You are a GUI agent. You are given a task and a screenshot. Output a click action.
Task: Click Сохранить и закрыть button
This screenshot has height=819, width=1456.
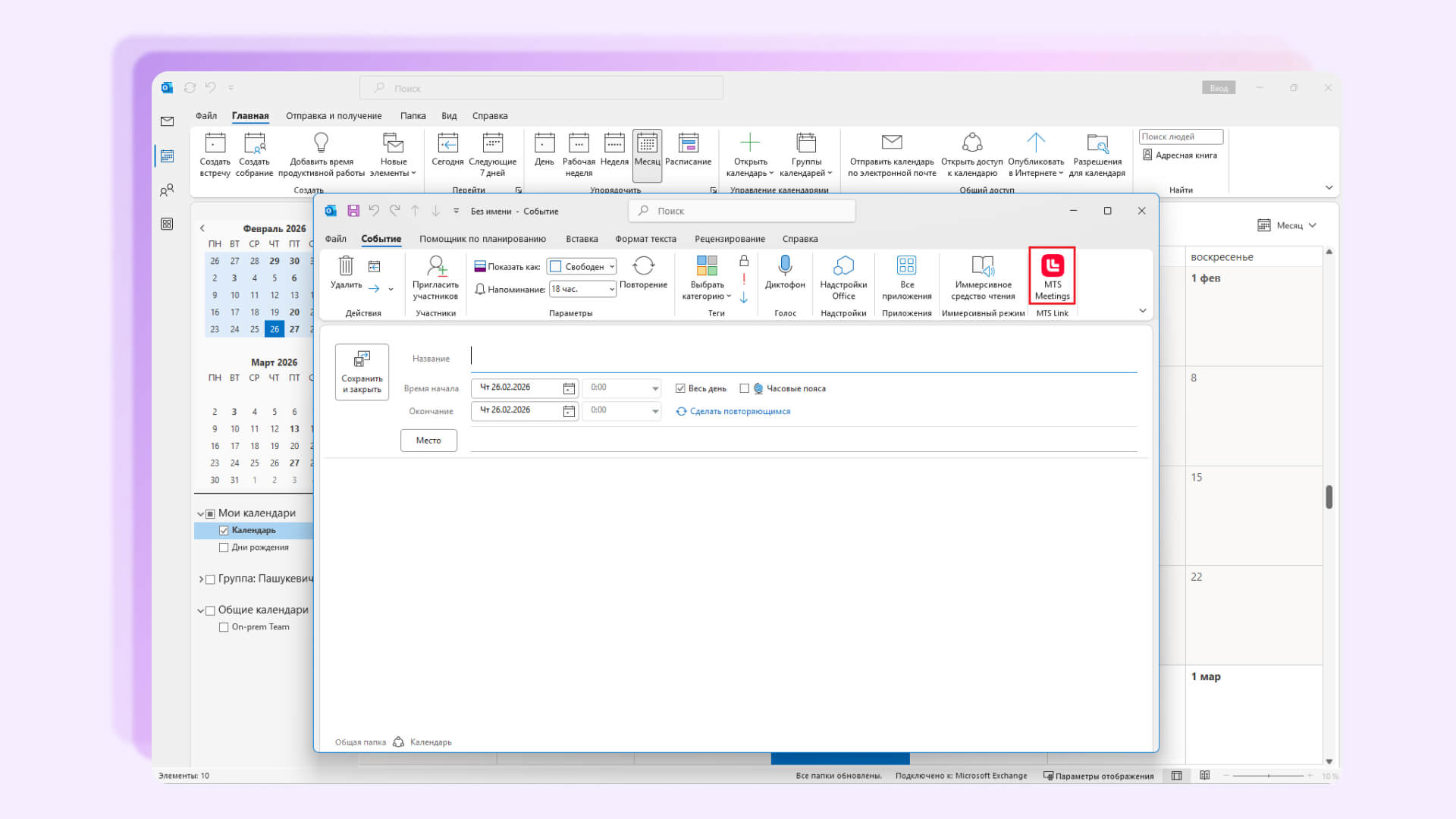tap(362, 372)
